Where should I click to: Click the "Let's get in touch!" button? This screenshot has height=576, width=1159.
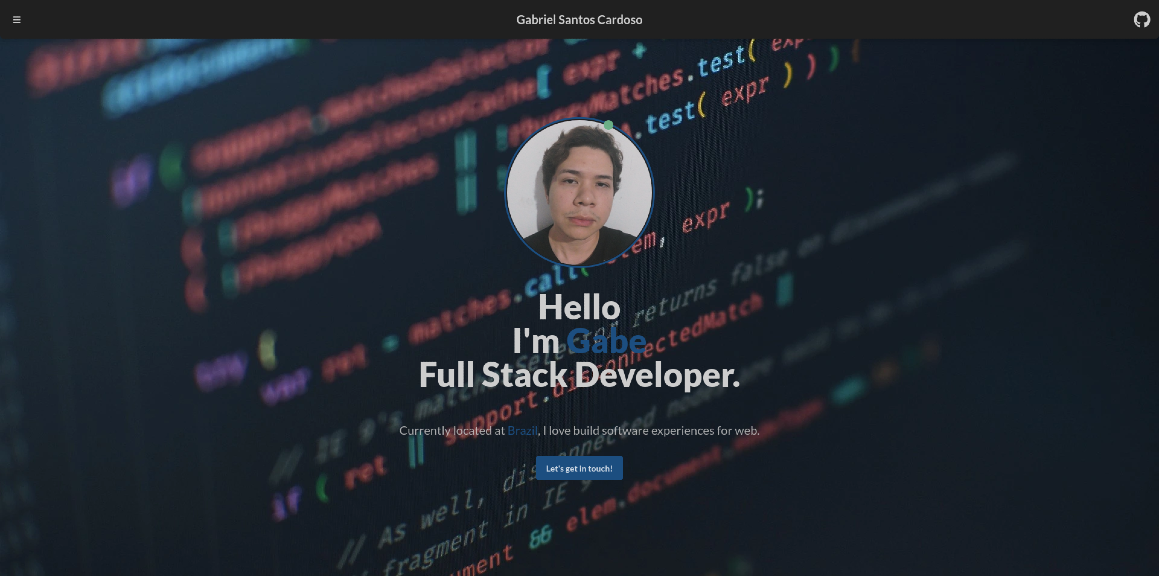[579, 468]
